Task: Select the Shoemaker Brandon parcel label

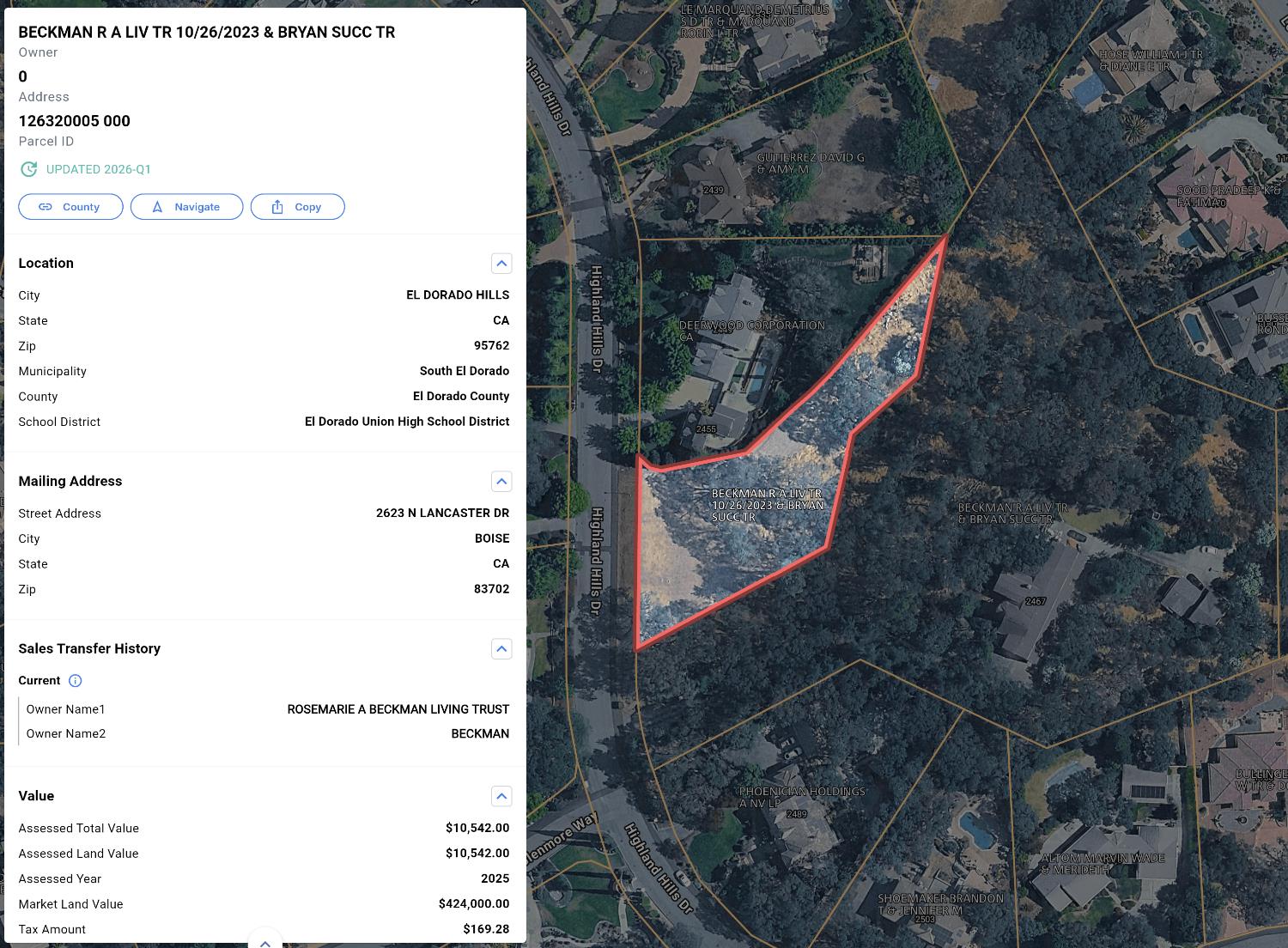Action: [940, 904]
